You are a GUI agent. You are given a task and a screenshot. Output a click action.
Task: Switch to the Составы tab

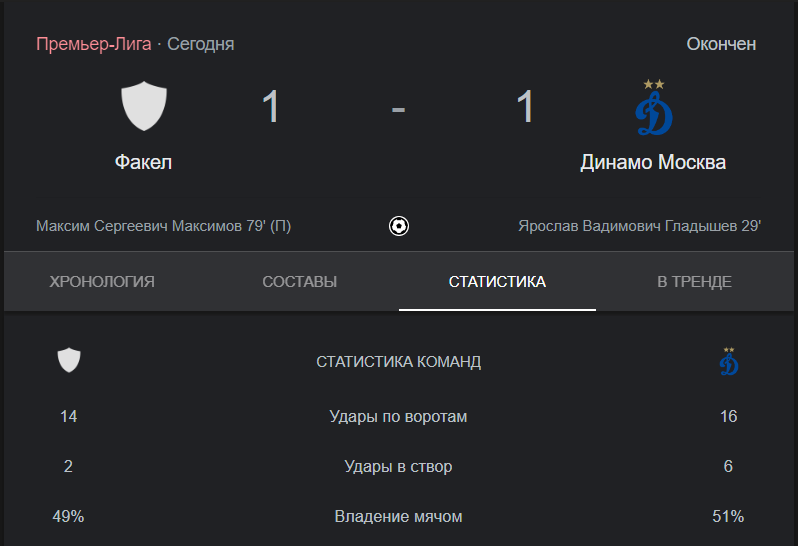coord(300,281)
